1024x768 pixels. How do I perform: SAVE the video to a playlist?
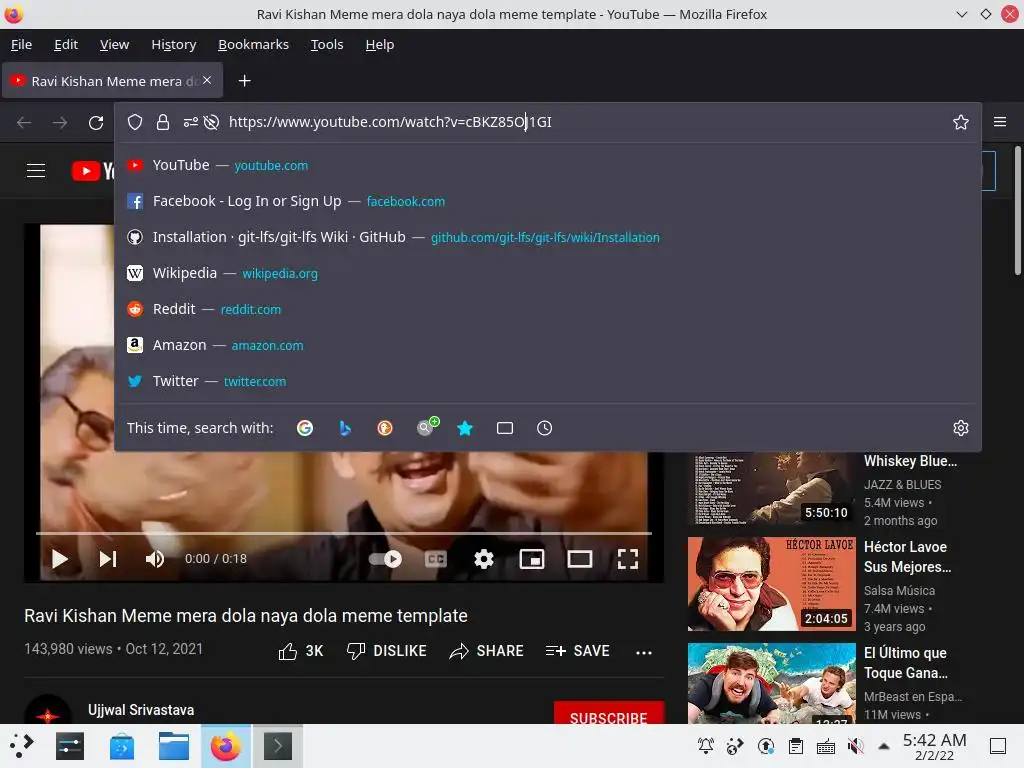pyautogui.click(x=577, y=651)
